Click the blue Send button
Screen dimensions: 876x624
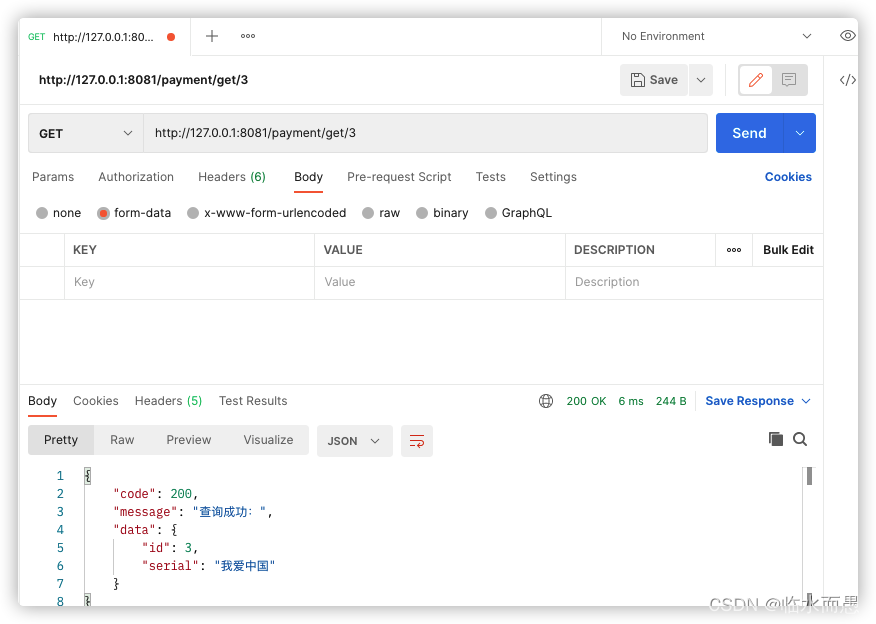click(x=749, y=133)
